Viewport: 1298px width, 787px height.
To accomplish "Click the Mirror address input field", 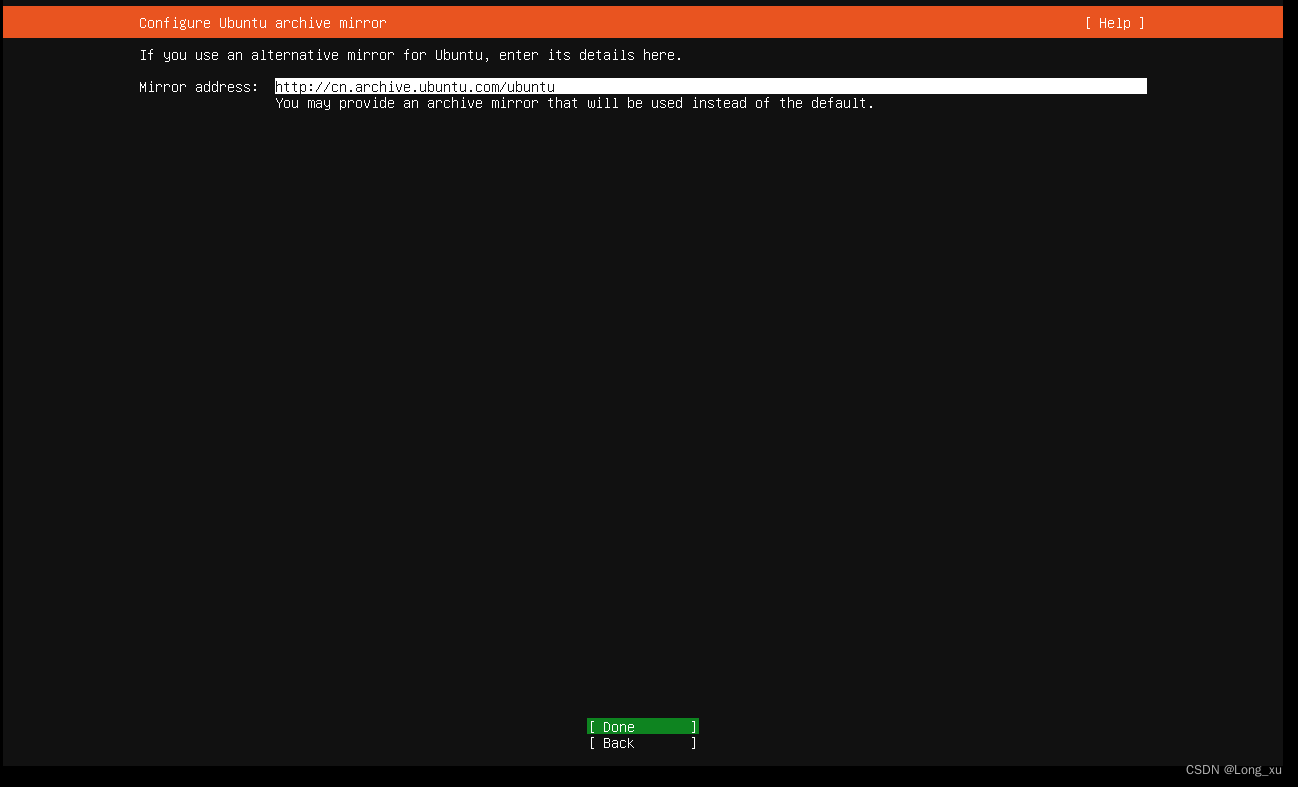I will [710, 87].
